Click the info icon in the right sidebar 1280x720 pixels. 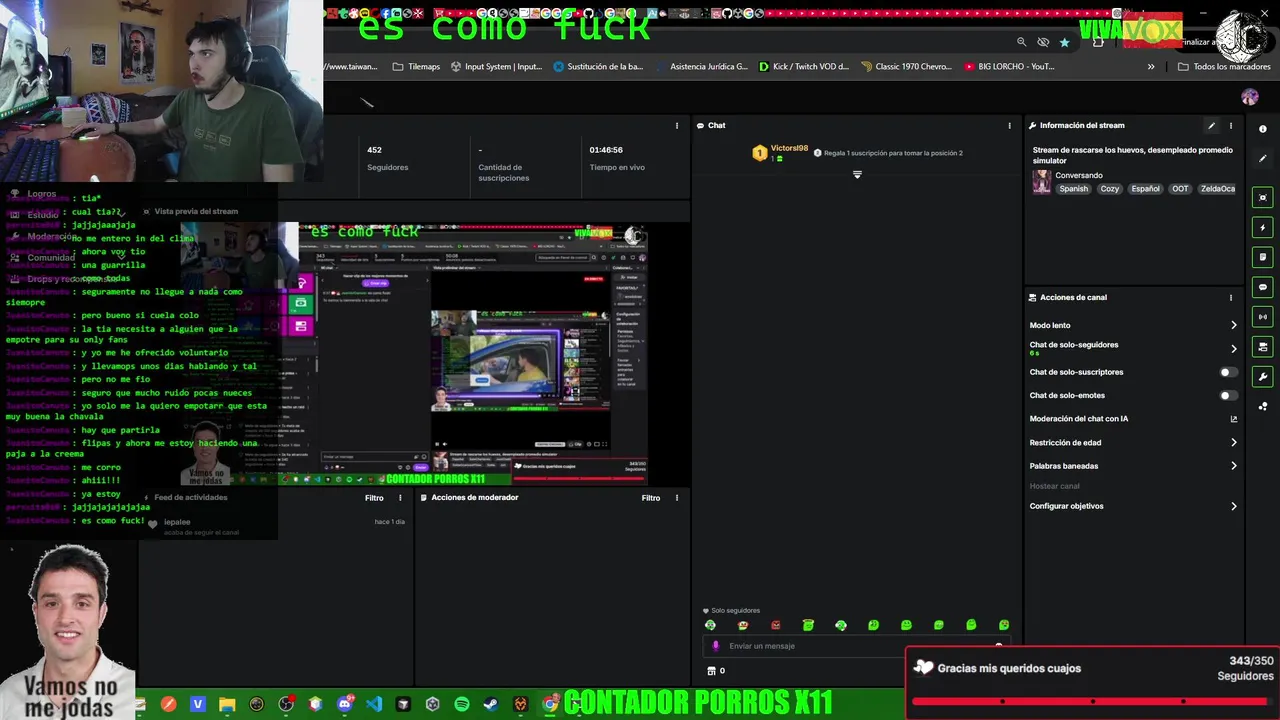(x=1263, y=129)
